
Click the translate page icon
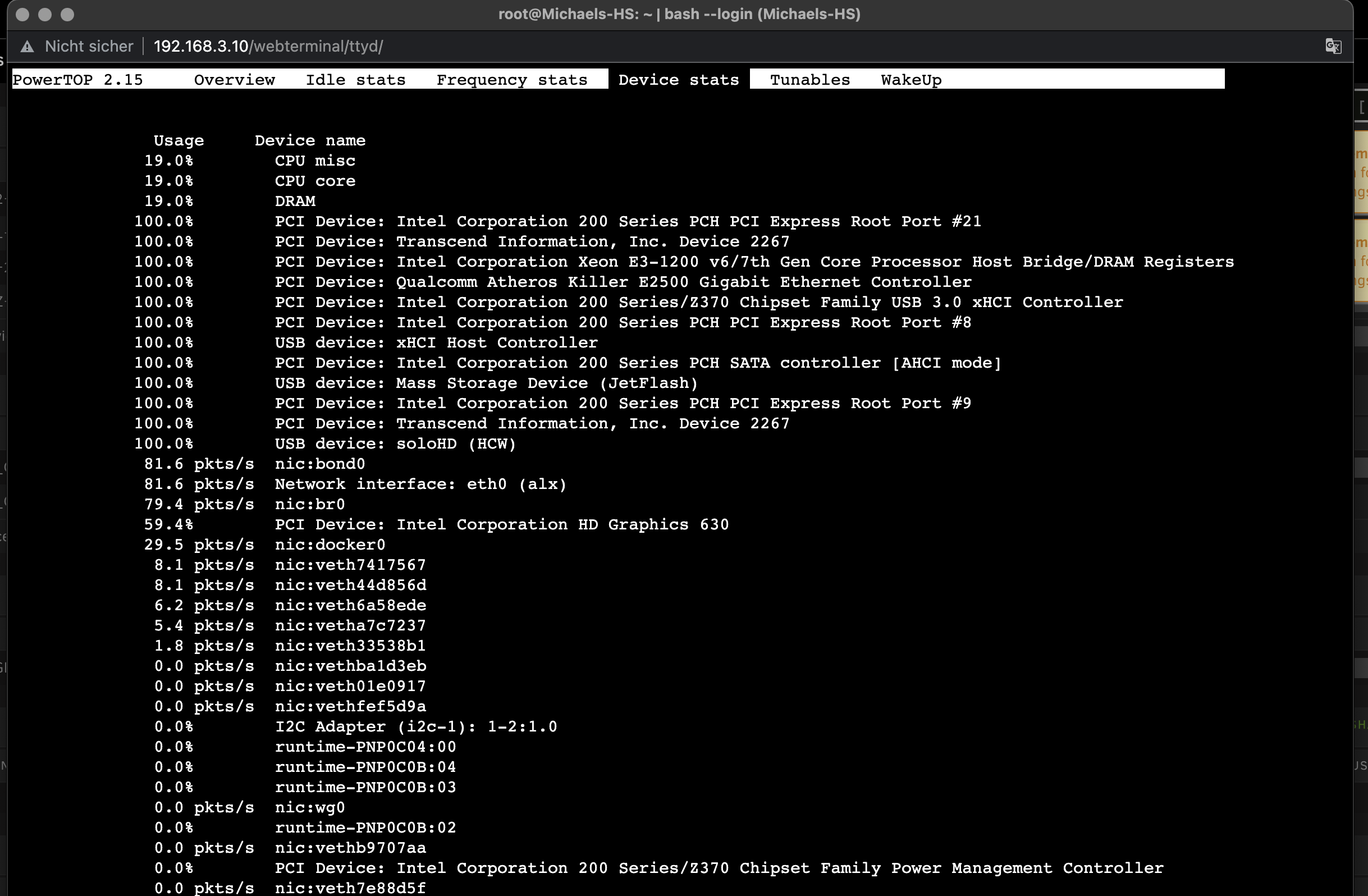(1333, 46)
